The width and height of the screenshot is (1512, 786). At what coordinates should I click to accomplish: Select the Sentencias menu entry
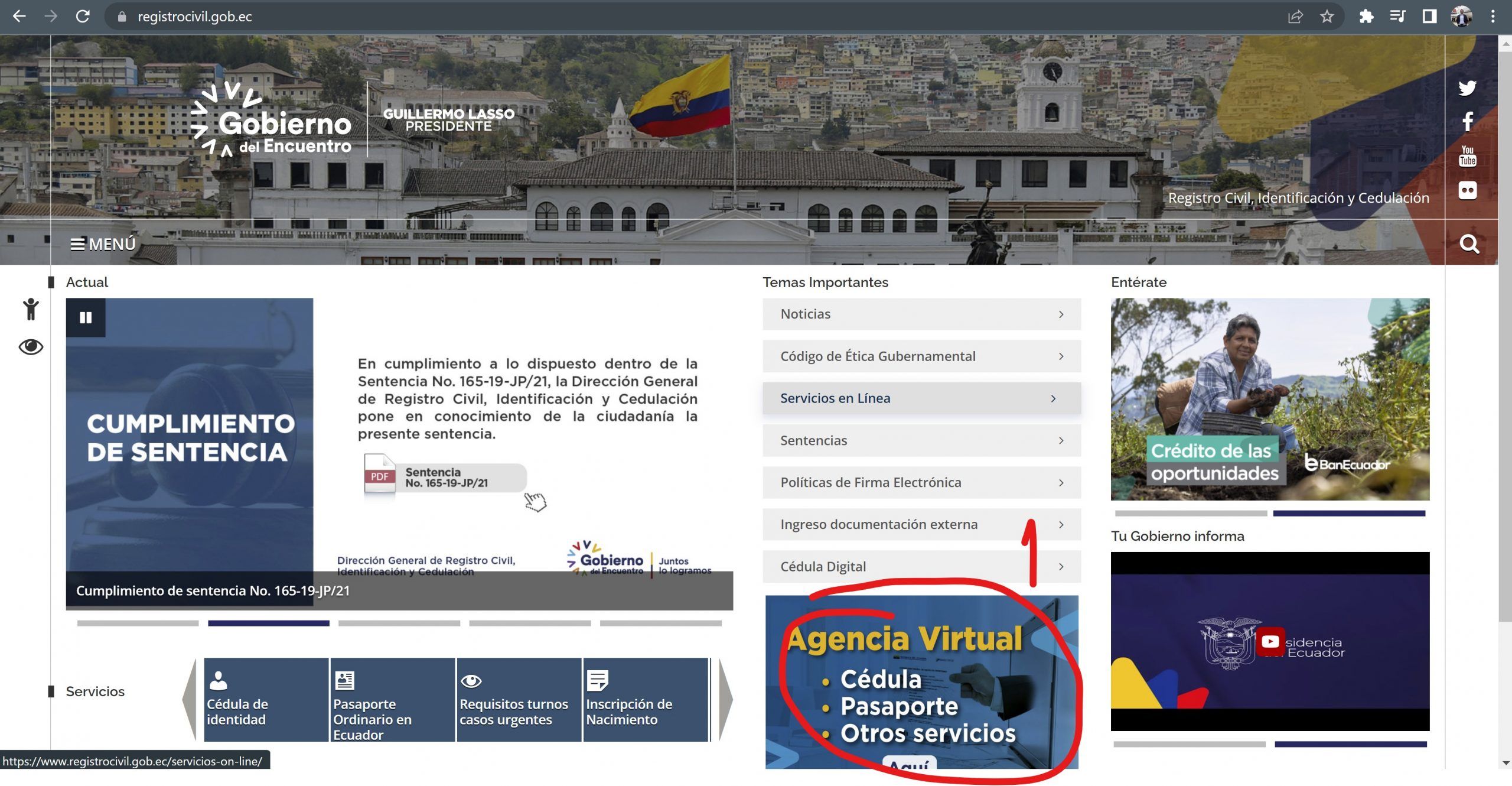pos(921,441)
